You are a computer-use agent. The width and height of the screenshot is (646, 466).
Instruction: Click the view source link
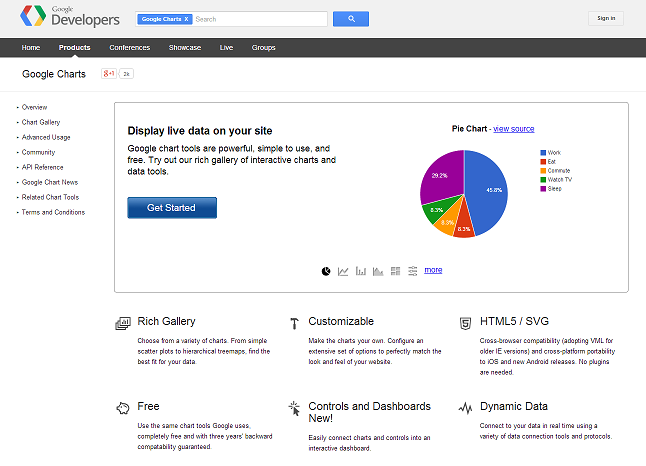(514, 129)
